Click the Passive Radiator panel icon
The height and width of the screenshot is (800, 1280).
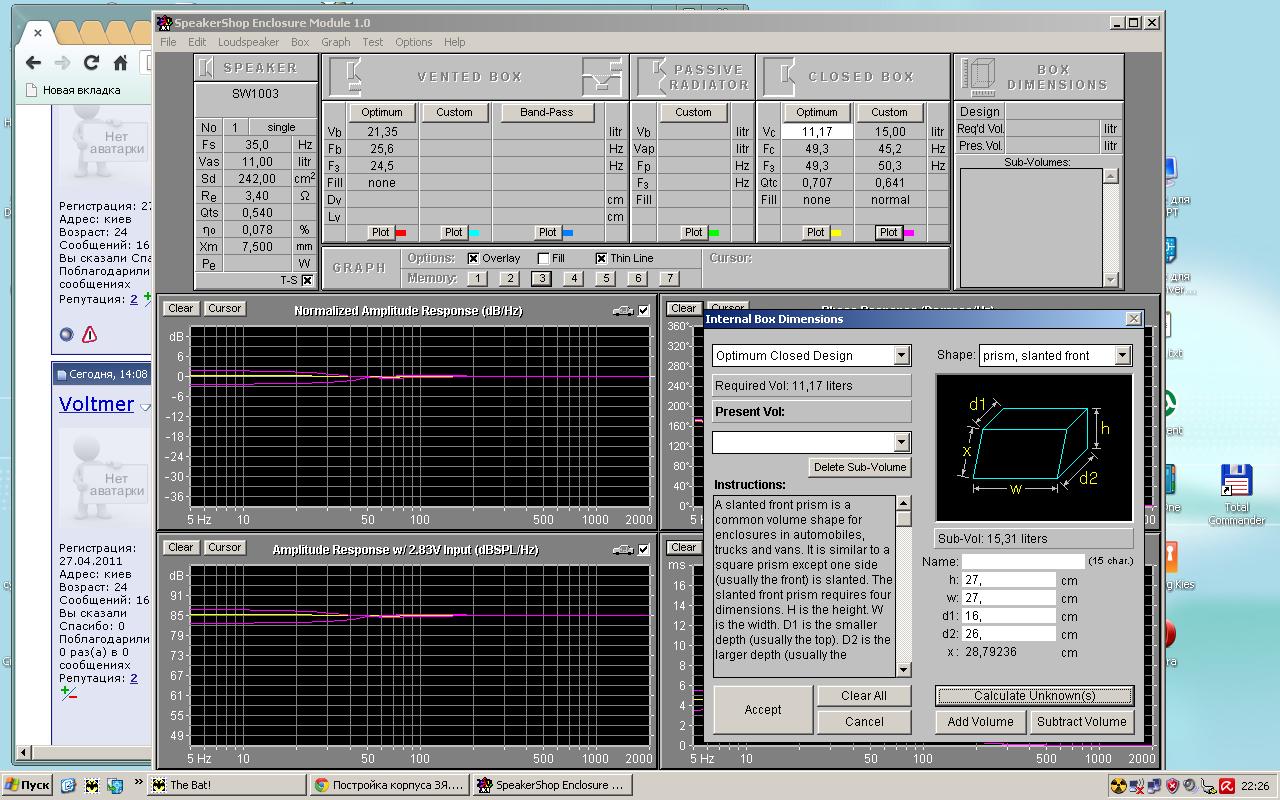pyautogui.click(x=652, y=76)
